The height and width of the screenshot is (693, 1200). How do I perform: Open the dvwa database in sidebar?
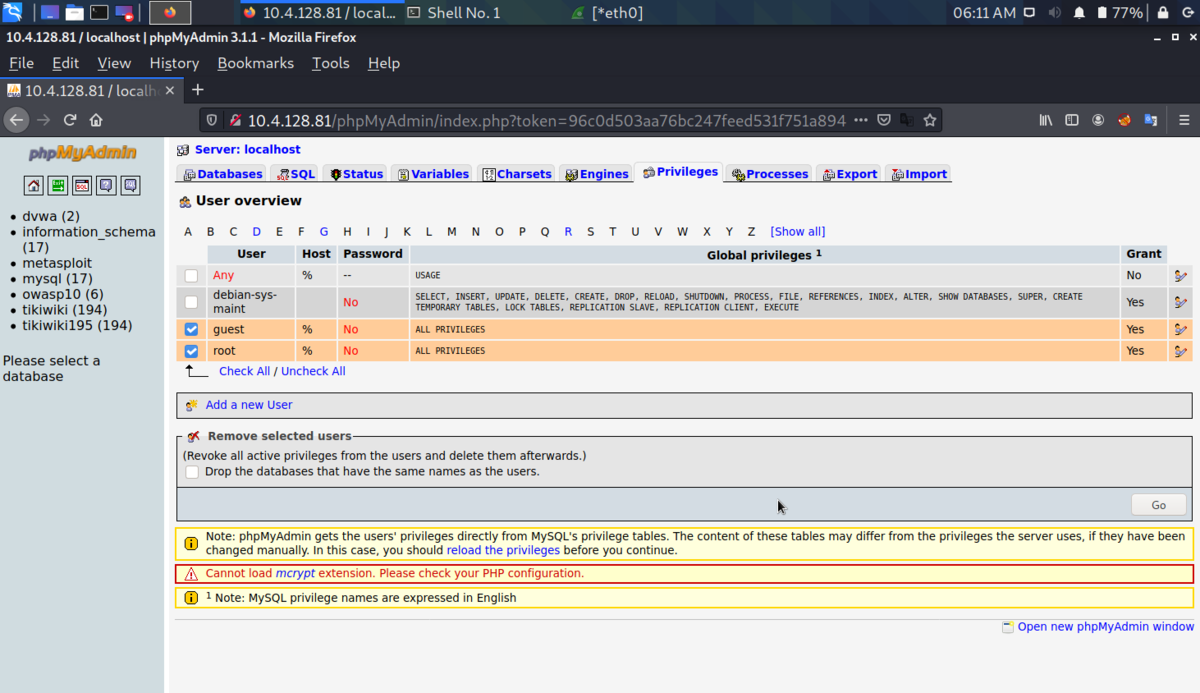[51, 216]
